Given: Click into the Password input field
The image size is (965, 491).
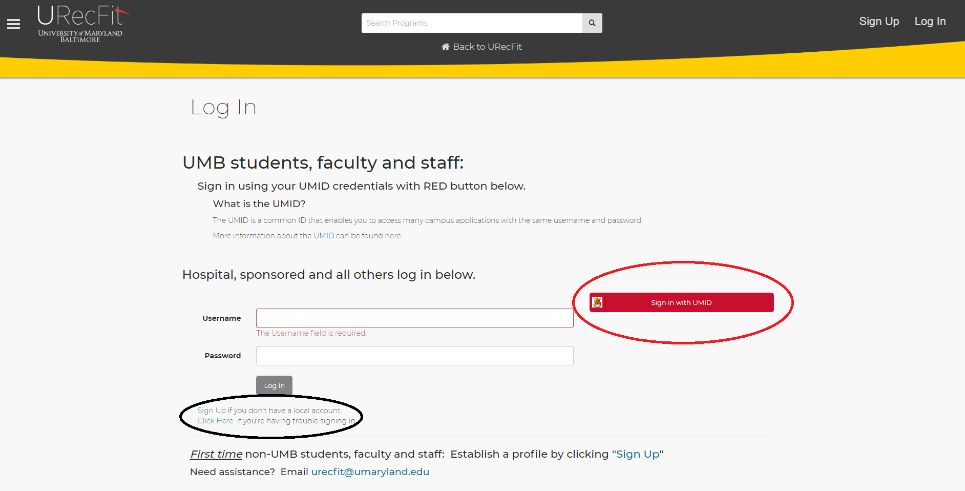Looking at the screenshot, I should tap(414, 356).
